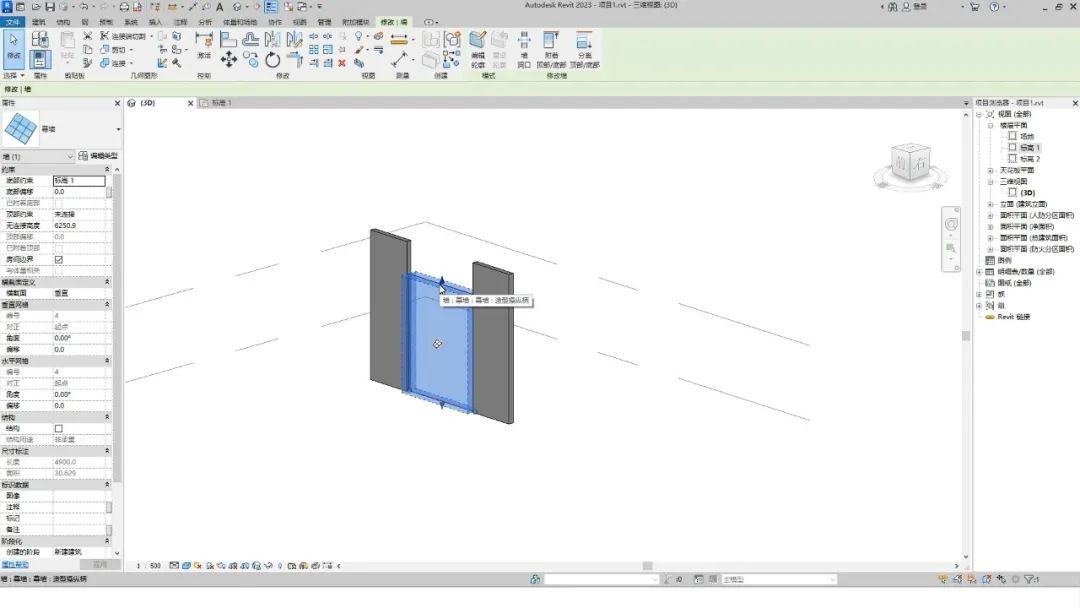Click the Move tool in Modify panel
The image size is (1080, 608).
[229, 60]
